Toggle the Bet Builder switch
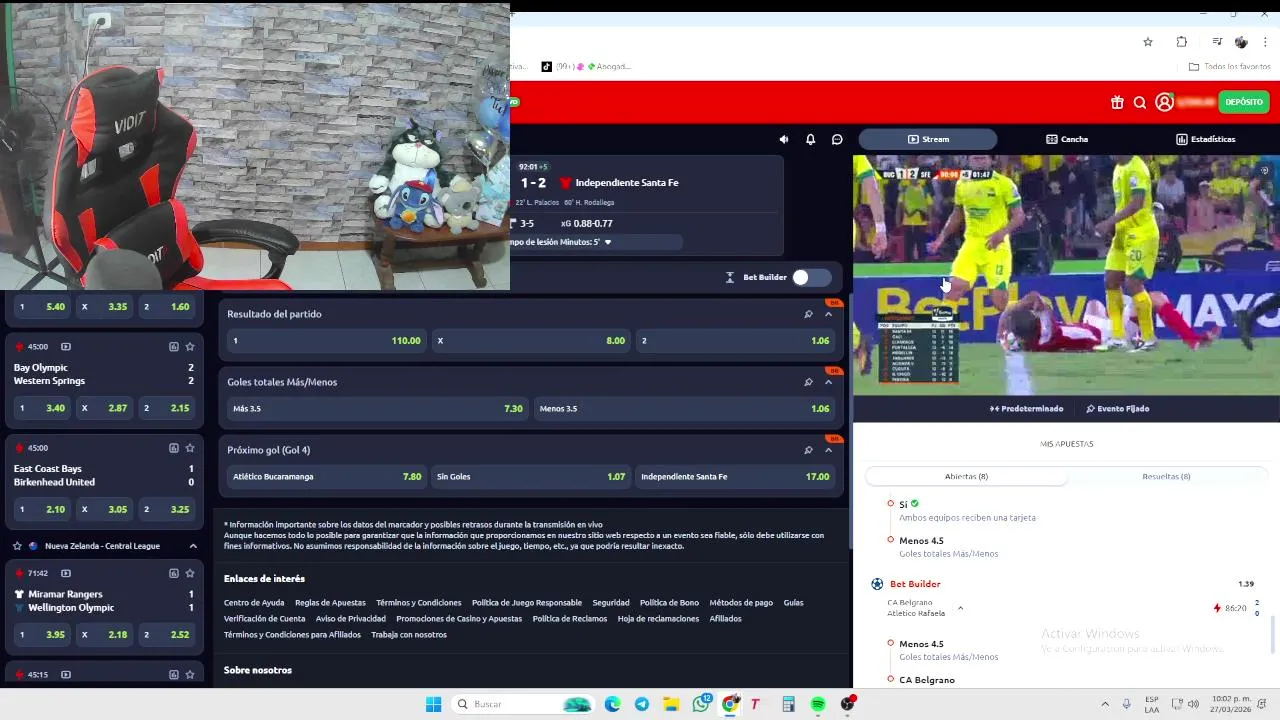This screenshot has height=720, width=1280. [811, 277]
